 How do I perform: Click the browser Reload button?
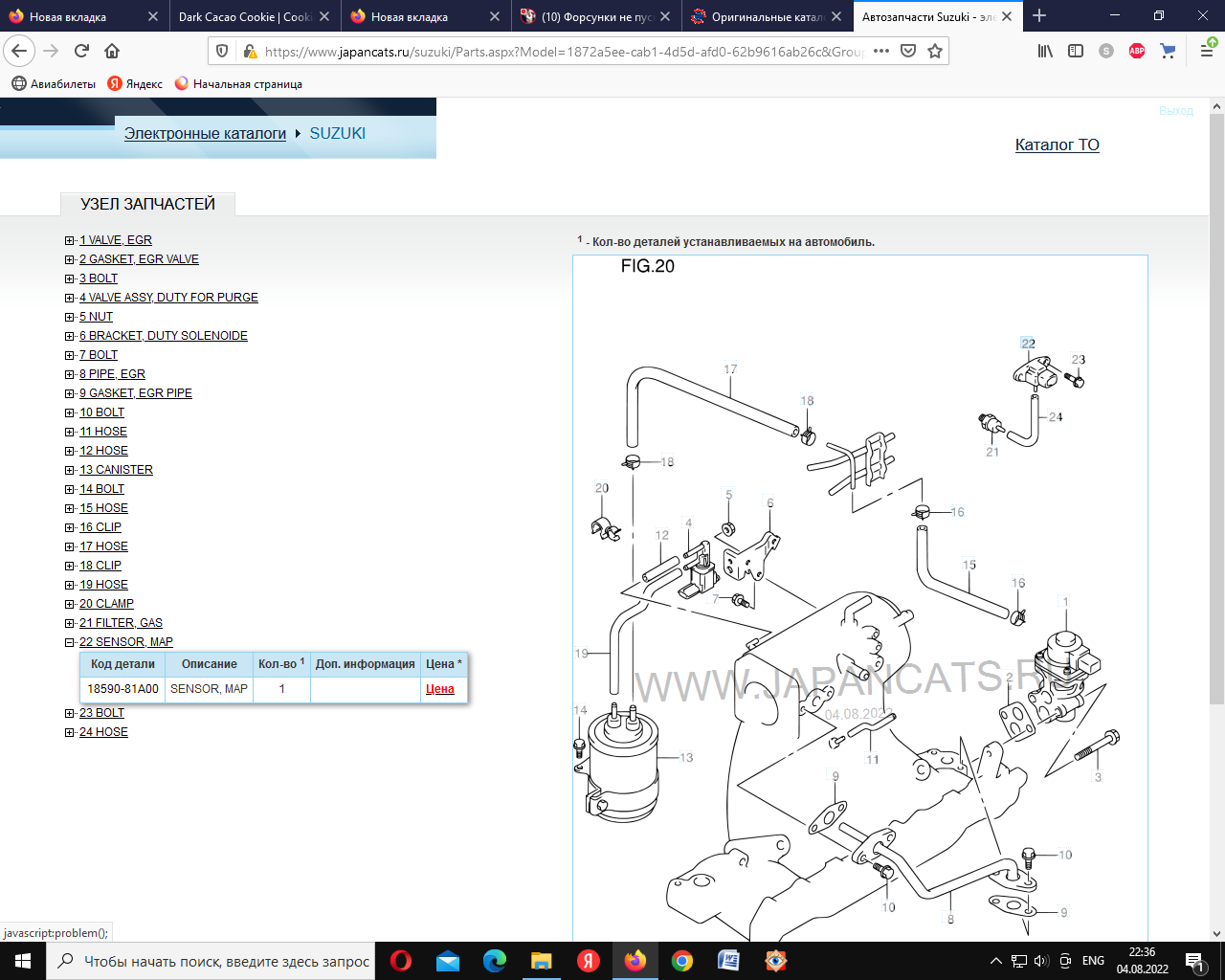tap(82, 51)
